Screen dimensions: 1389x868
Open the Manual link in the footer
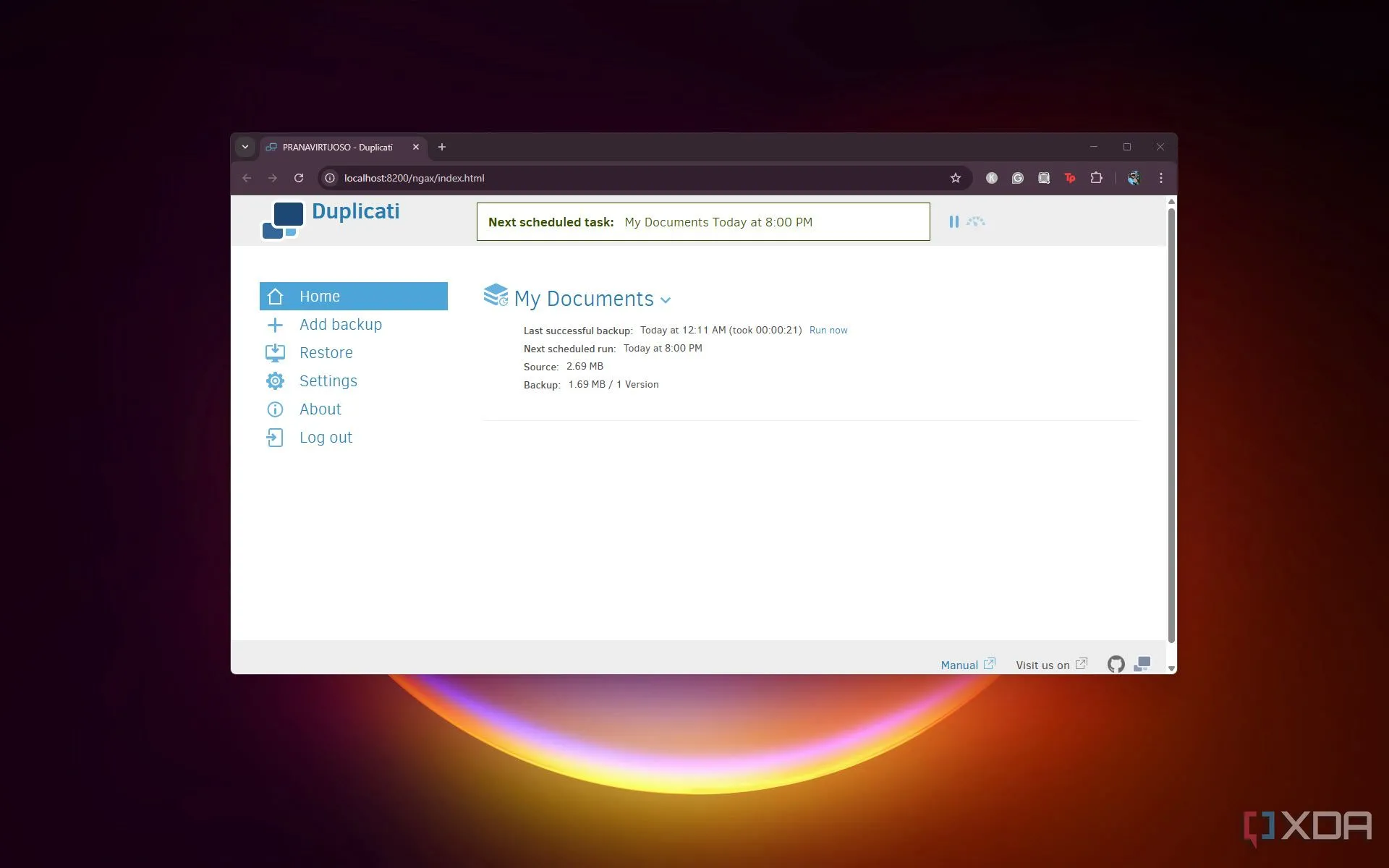[959, 664]
